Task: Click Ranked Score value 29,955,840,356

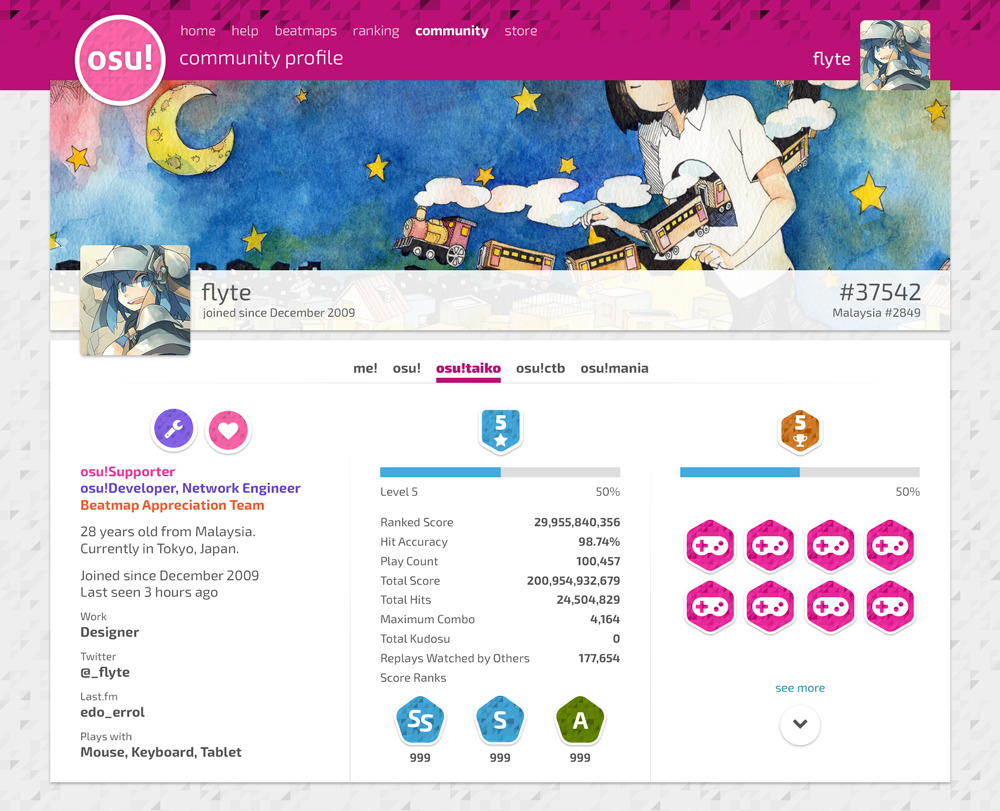Action: coord(577,522)
